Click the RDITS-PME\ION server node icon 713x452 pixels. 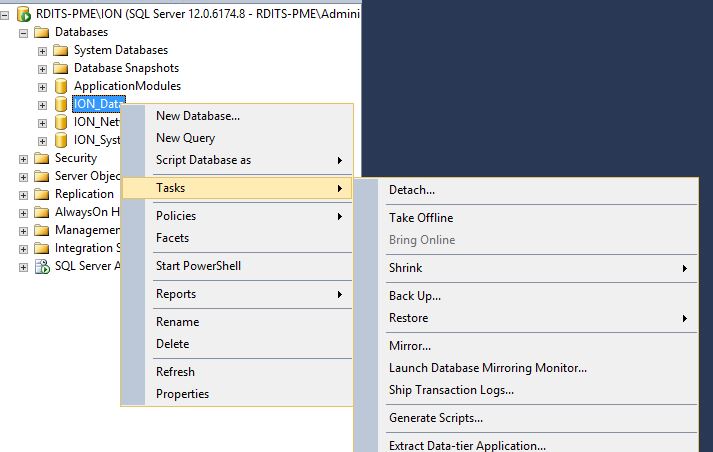23,14
